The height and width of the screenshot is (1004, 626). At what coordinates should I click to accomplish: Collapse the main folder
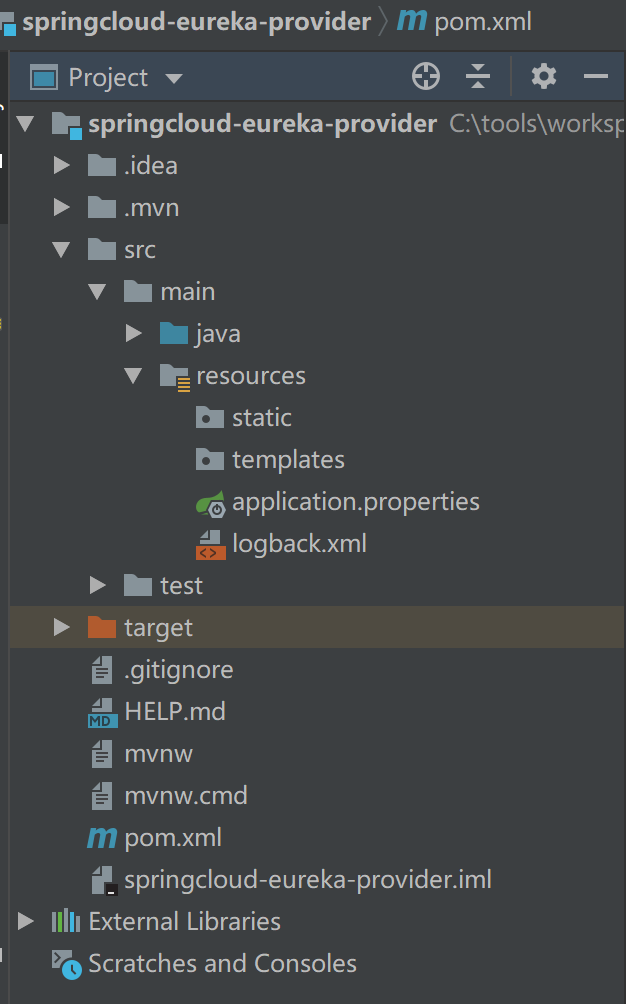coord(97,292)
